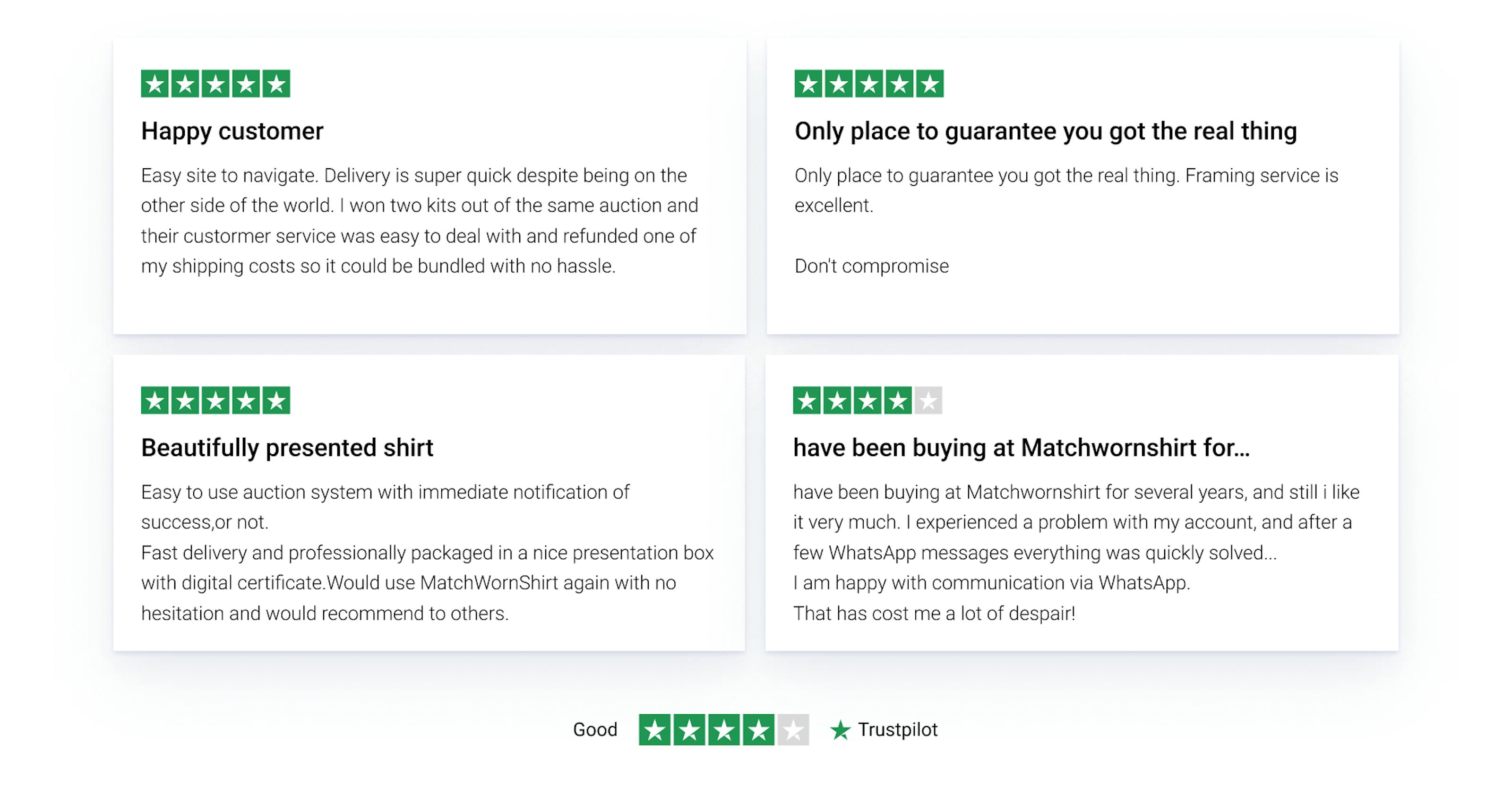This screenshot has width=1512, height=788.
Task: Open 'have been buying at Matchwornshirt for…' title
Action: pyautogui.click(x=1021, y=448)
